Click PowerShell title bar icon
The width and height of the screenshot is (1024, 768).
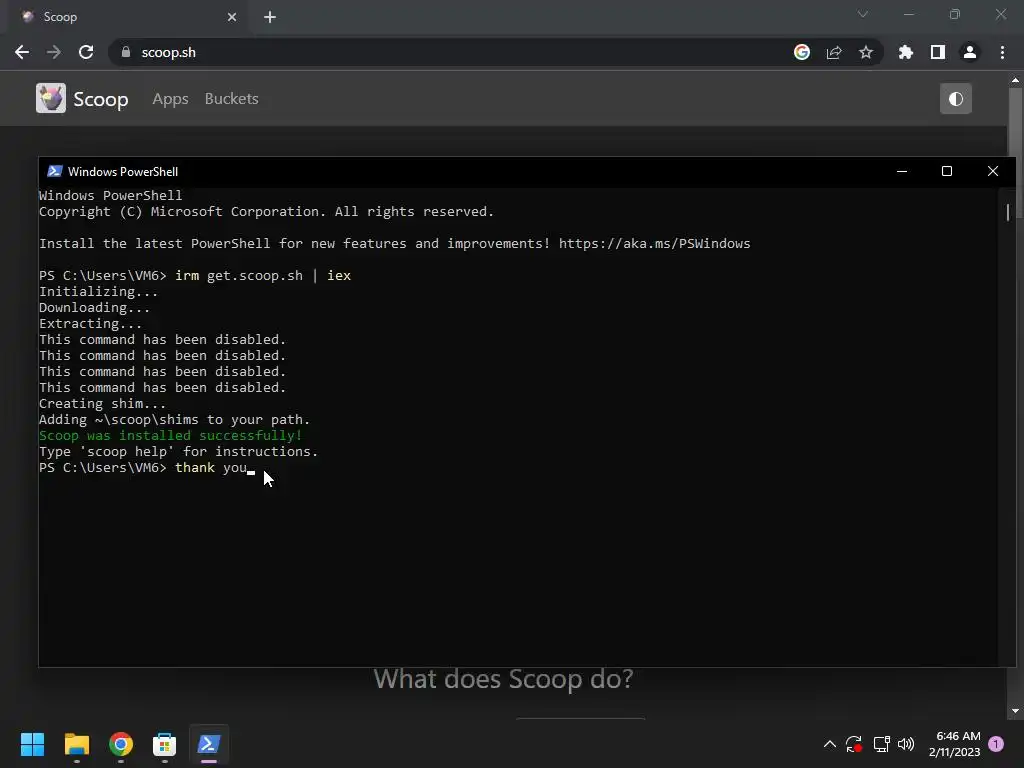pyautogui.click(x=55, y=171)
